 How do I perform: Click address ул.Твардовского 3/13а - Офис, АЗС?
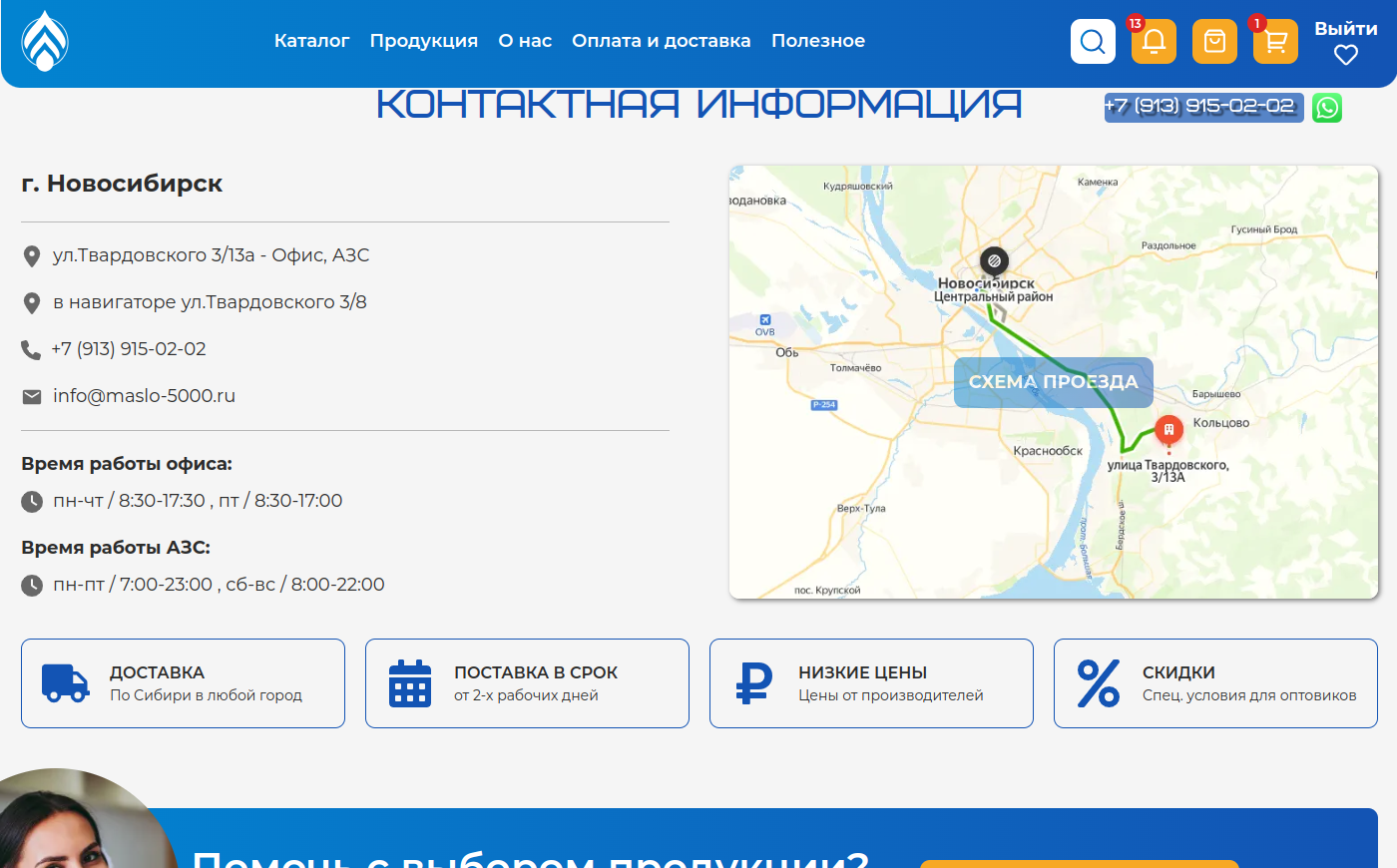[212, 255]
